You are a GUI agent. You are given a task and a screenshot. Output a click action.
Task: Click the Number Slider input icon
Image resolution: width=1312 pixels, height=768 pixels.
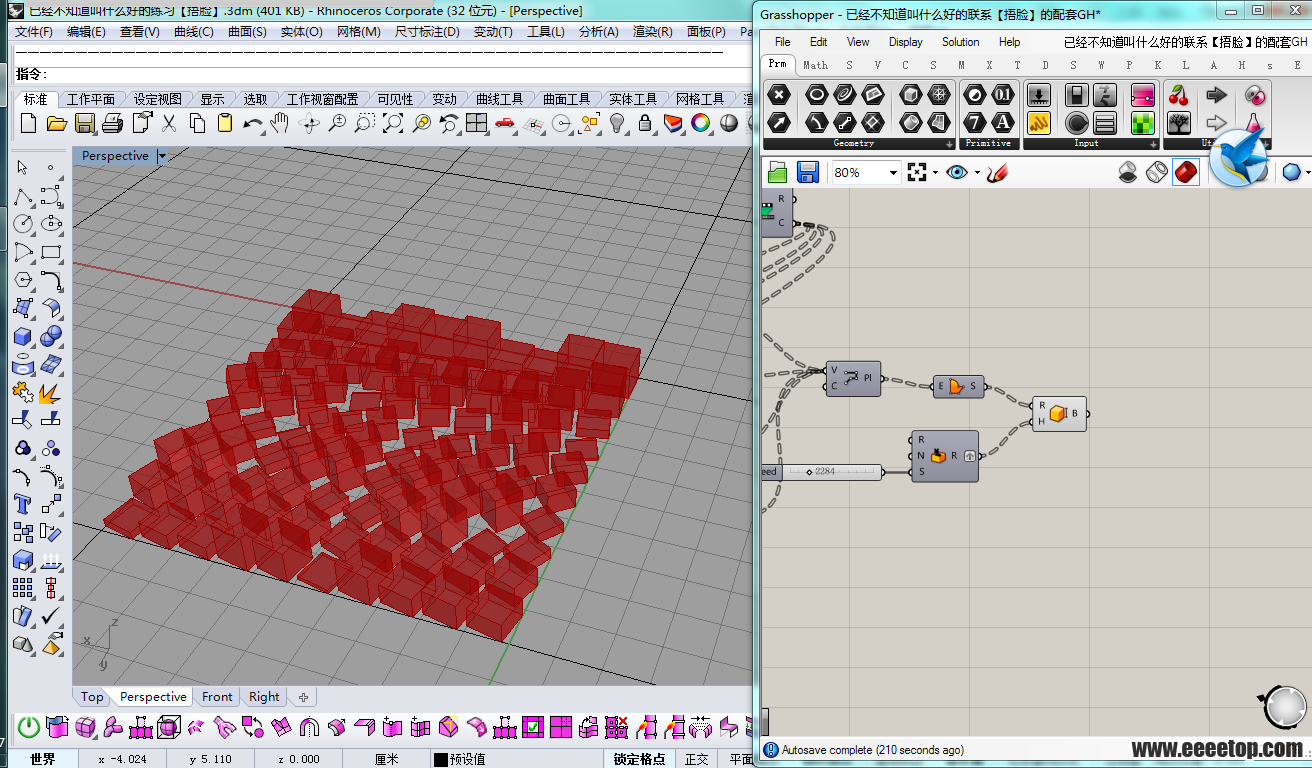click(1039, 95)
